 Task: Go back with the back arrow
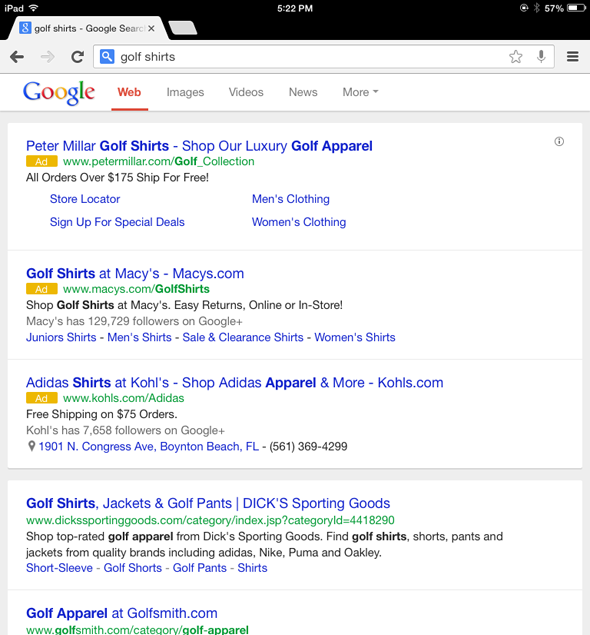point(17,57)
